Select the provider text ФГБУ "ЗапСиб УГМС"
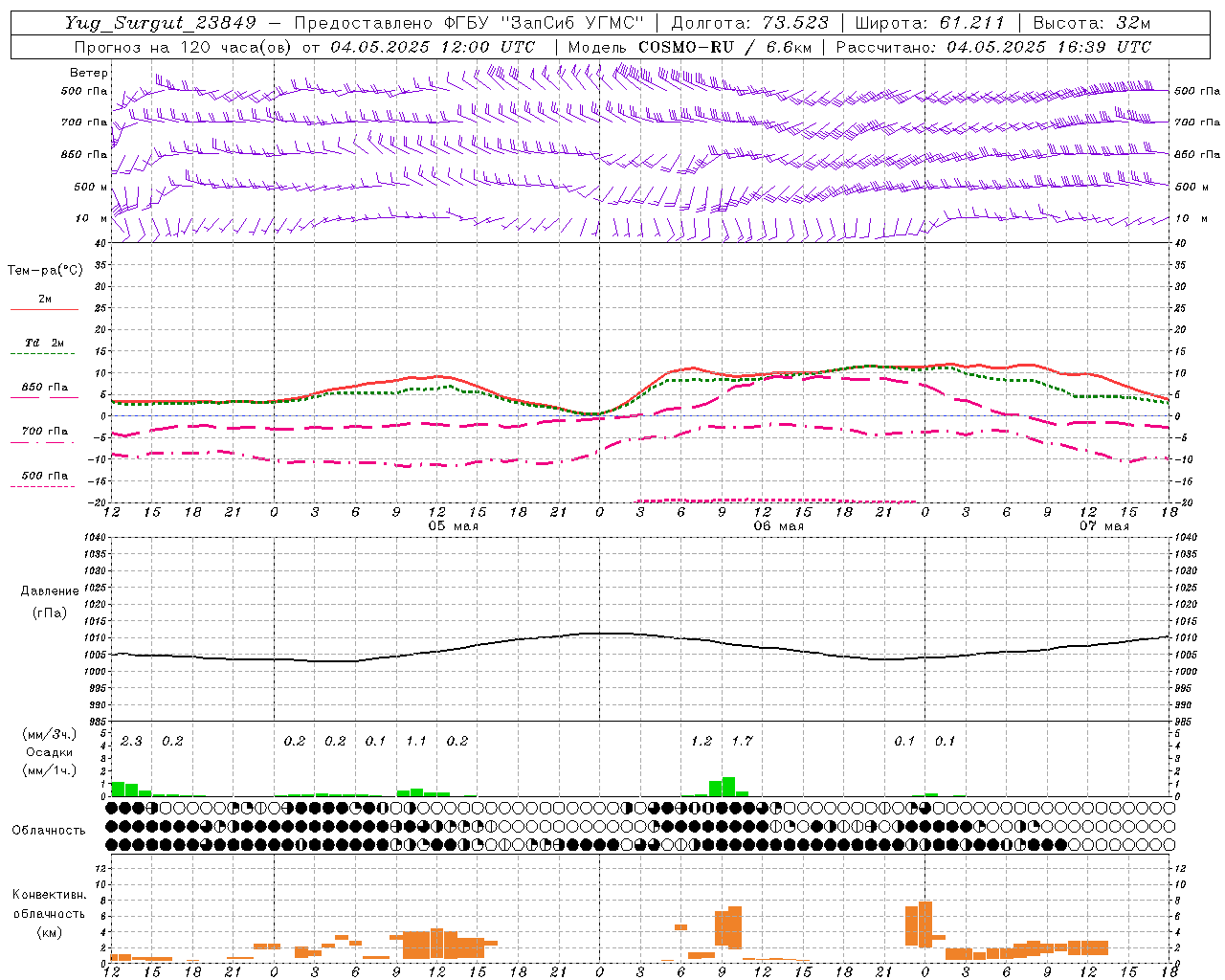 point(544,23)
